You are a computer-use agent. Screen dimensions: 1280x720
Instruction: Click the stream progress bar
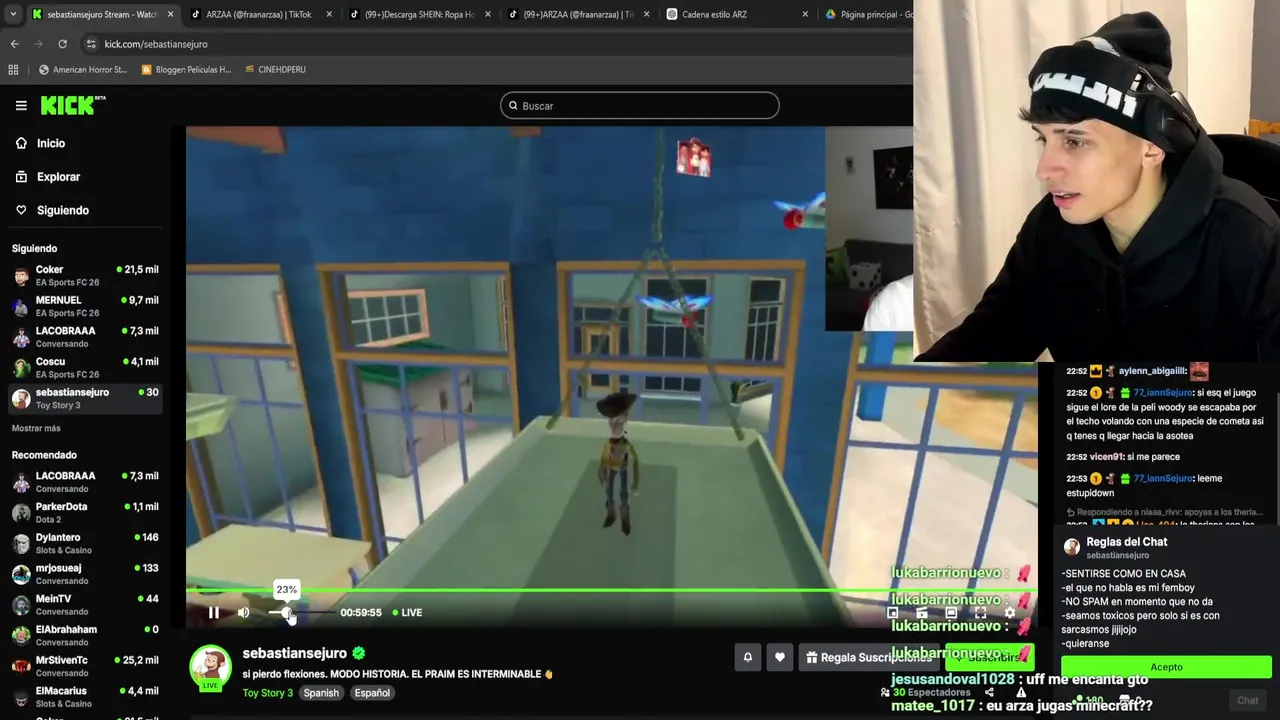[x=611, y=591]
